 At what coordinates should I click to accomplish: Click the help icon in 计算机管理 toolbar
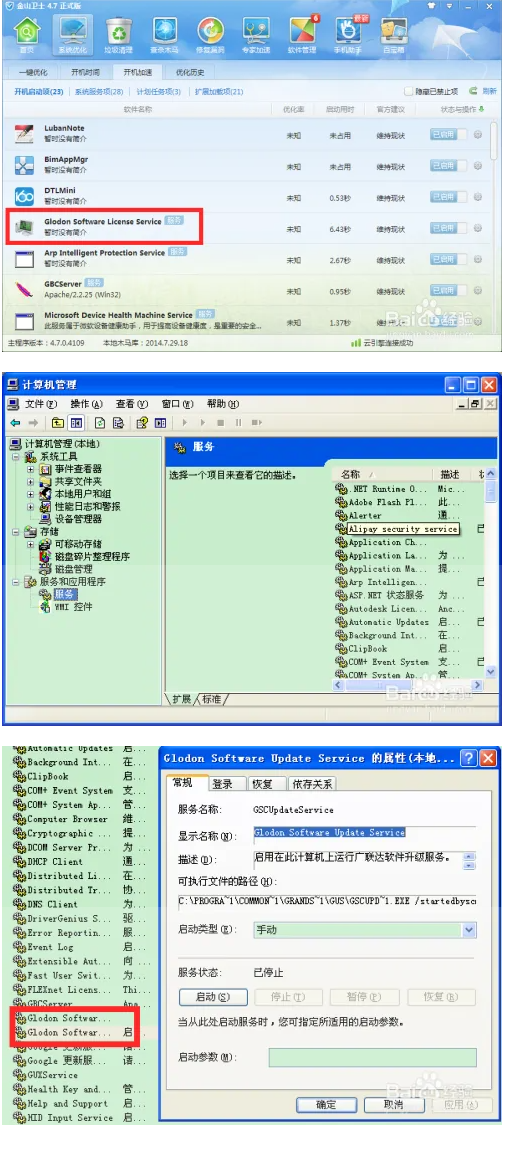pyautogui.click(x=142, y=423)
